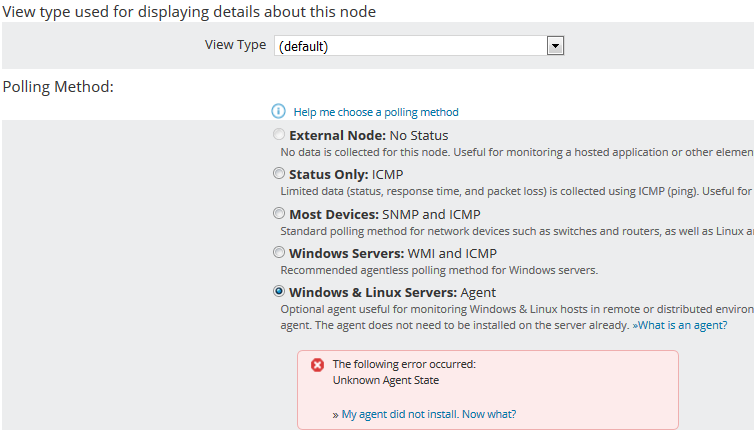Click the 'Unknown Agent State' error text
754x433 pixels.
pos(386,380)
